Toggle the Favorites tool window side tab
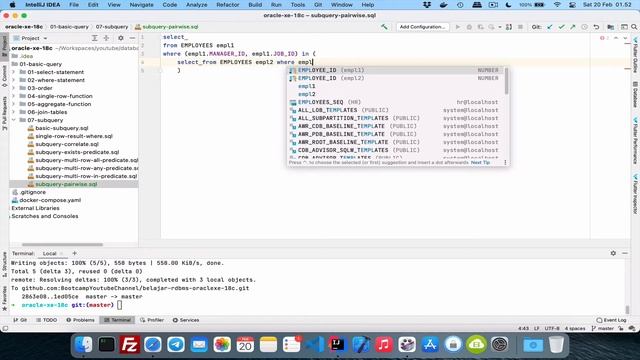Image resolution: width=640 pixels, height=360 pixels. pyautogui.click(x=4, y=298)
